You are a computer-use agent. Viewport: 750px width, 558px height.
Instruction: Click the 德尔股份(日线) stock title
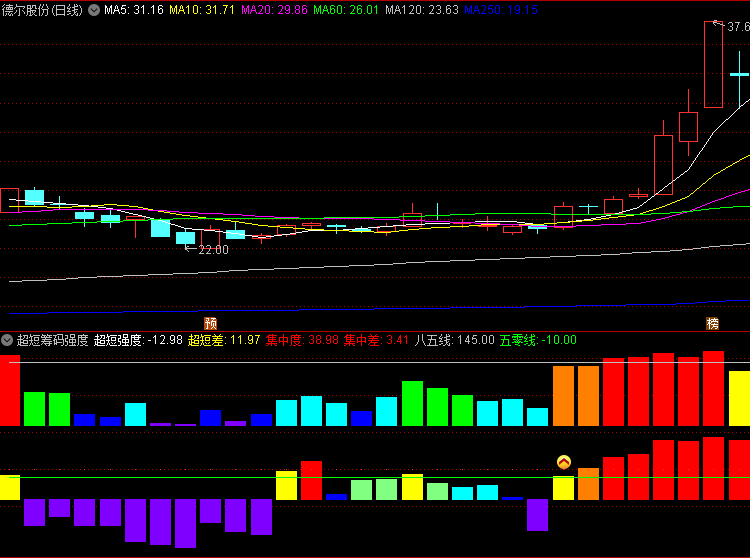[x=42, y=10]
